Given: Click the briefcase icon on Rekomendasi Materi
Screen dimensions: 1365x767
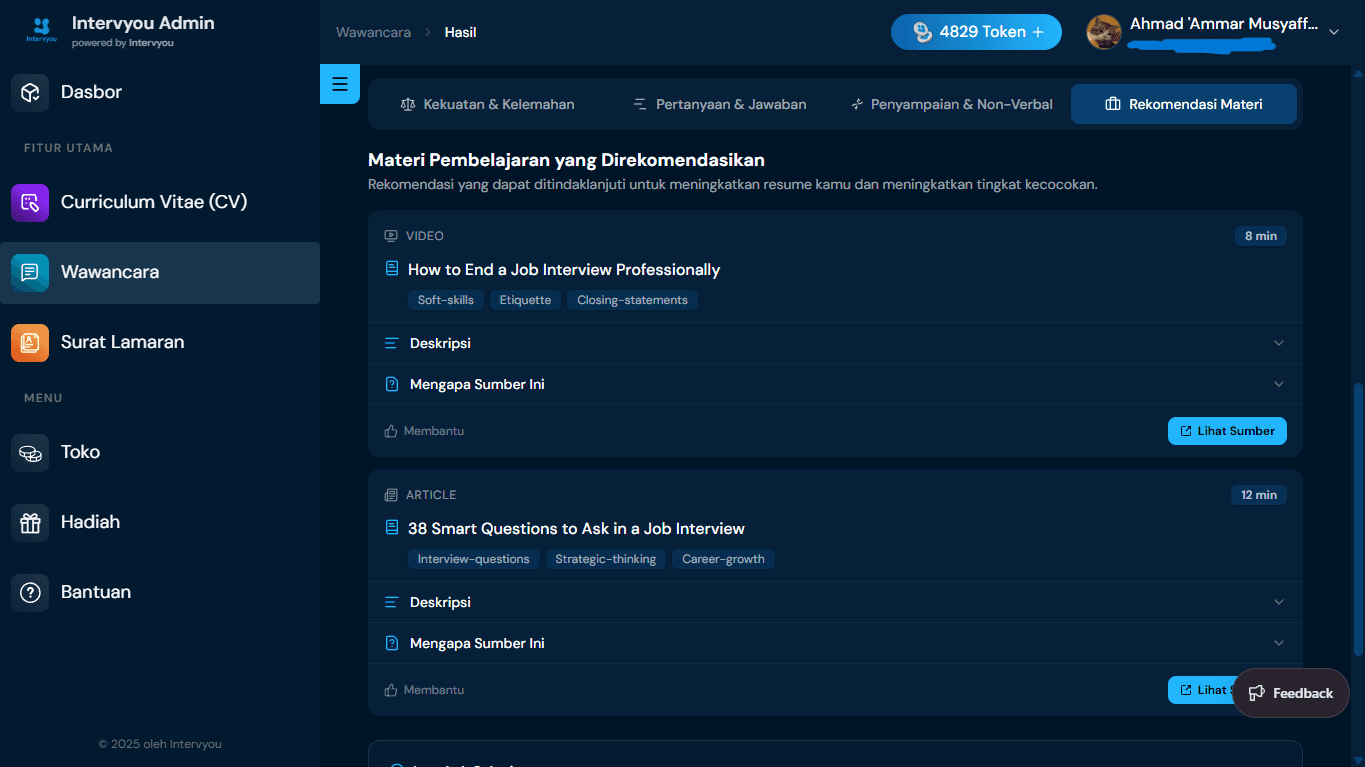Looking at the screenshot, I should 1112,104.
